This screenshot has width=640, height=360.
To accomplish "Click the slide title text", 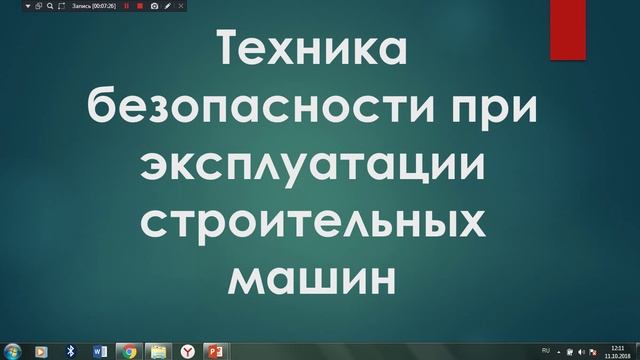I will pos(312,162).
